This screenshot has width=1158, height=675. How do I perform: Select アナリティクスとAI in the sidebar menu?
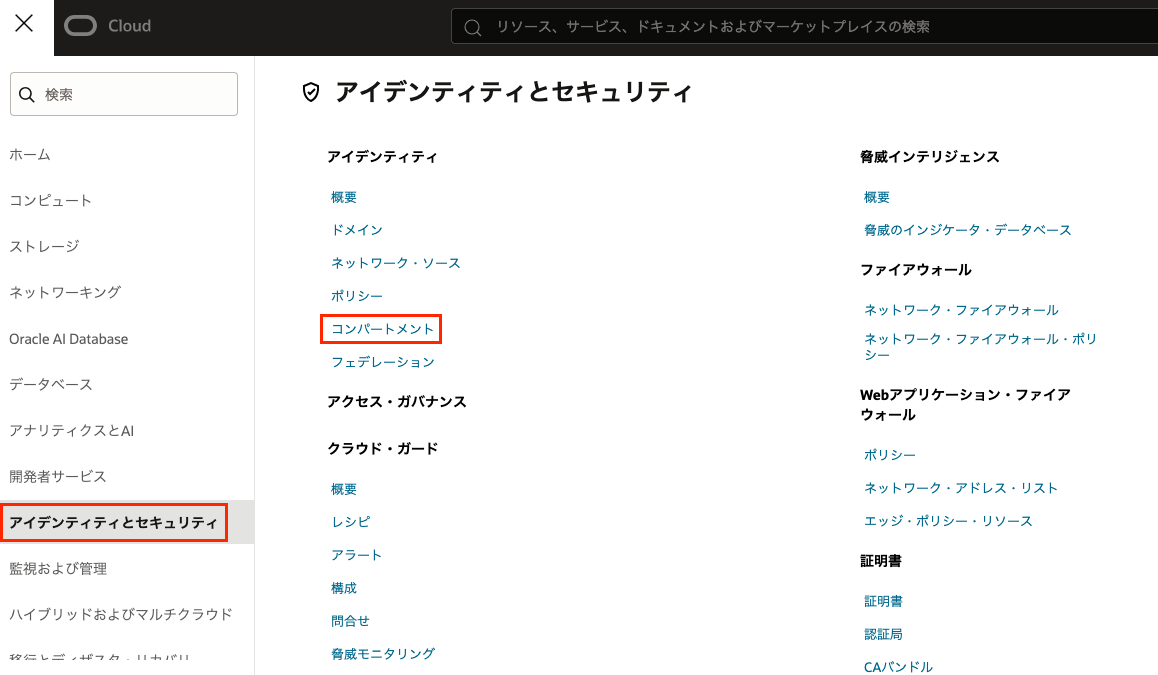point(72,431)
